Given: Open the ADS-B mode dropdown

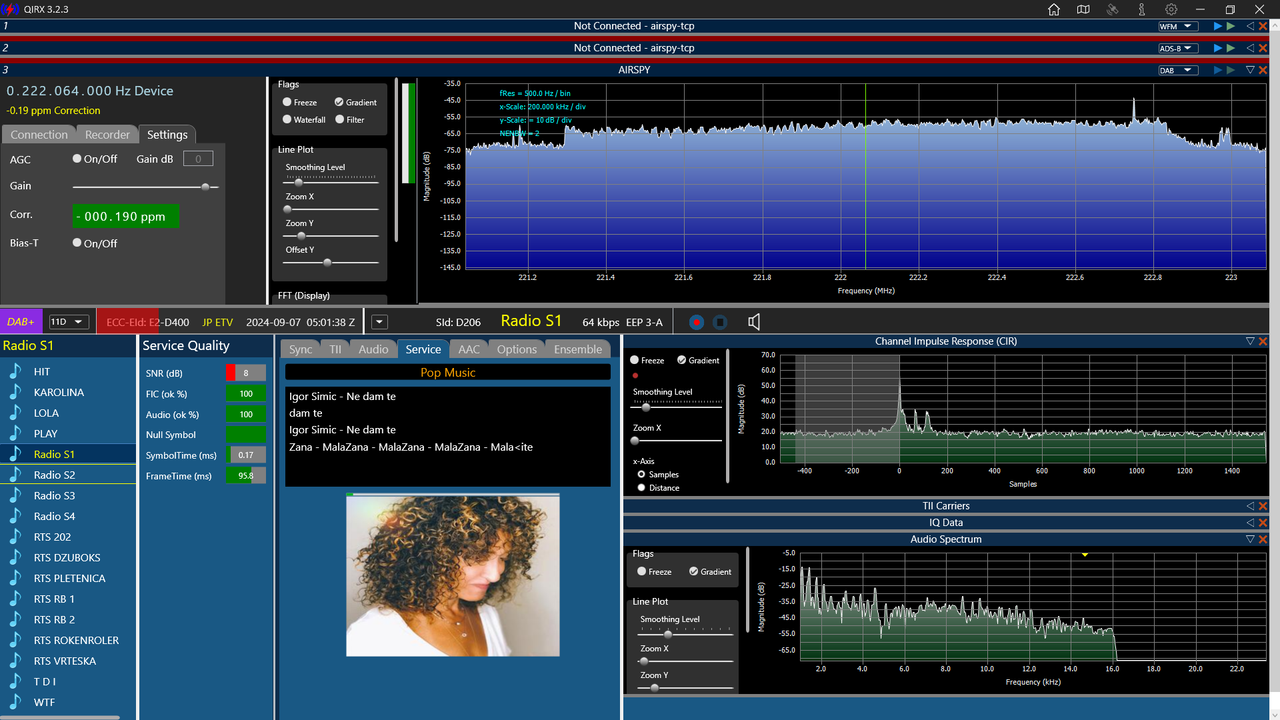Looking at the screenshot, I should 1177,48.
